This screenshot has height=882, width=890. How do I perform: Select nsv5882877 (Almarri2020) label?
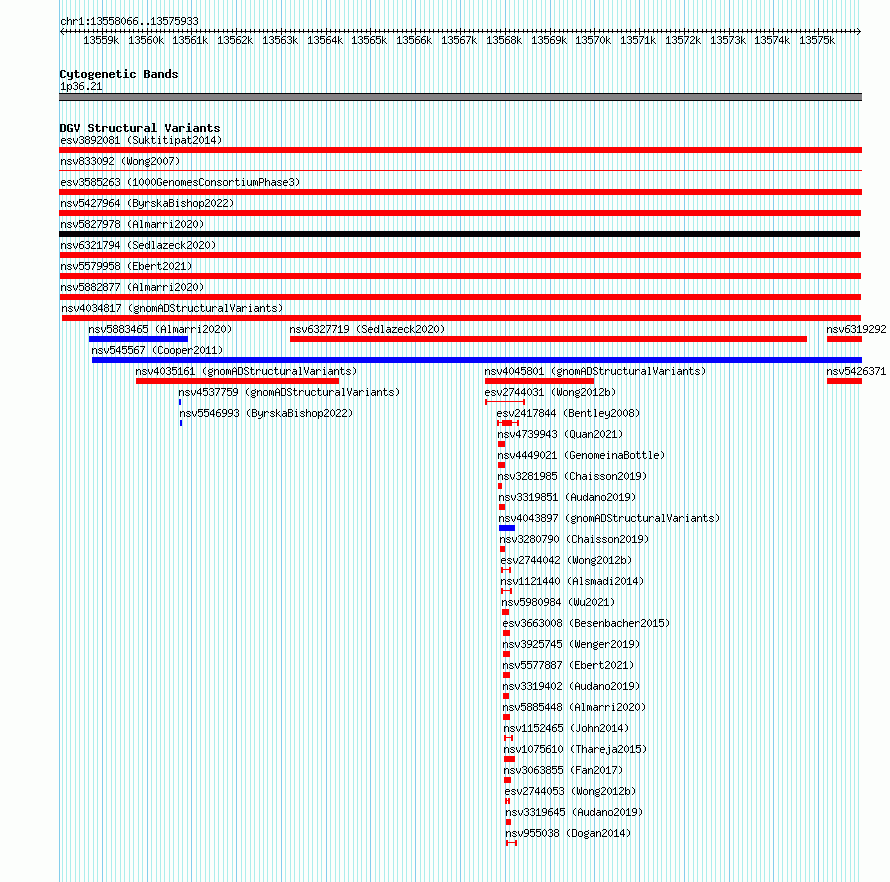tap(132, 287)
